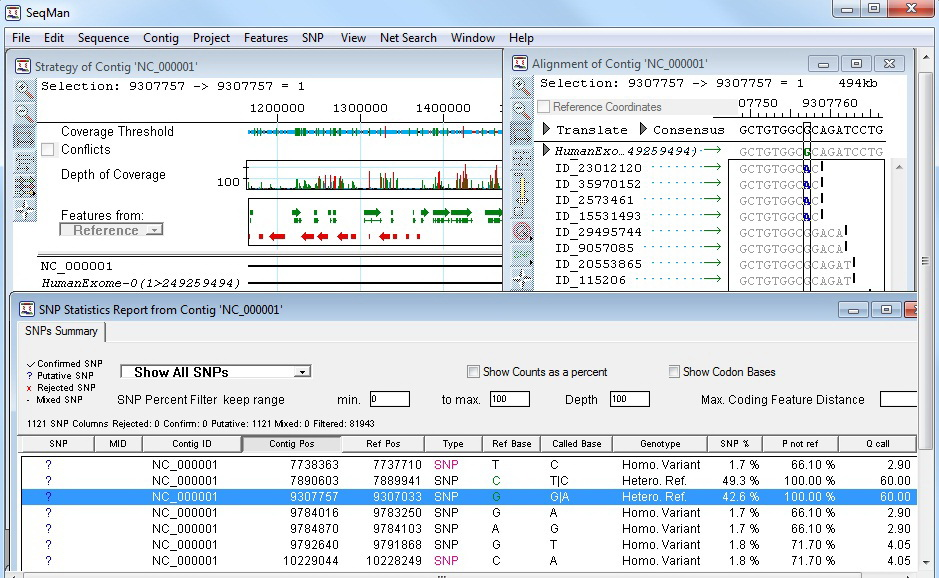Select sequence ID_23012120 in Alignment window
The width and height of the screenshot is (939, 578).
coord(598,168)
